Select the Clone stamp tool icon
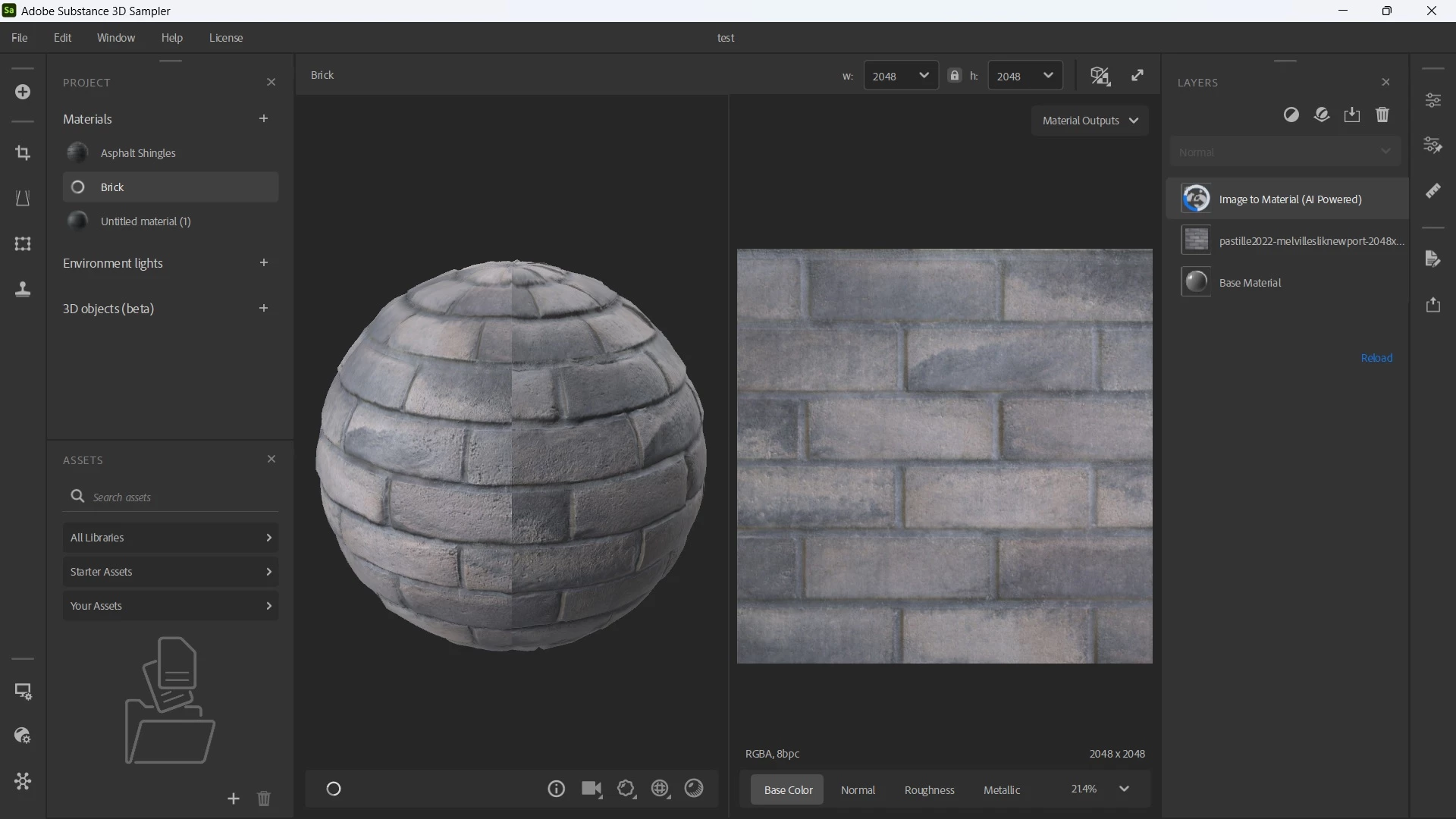 [23, 289]
